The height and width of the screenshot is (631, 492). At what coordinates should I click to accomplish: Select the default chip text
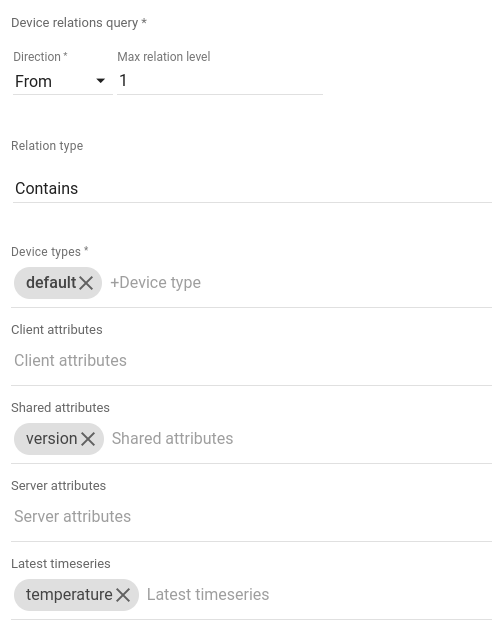tap(51, 283)
